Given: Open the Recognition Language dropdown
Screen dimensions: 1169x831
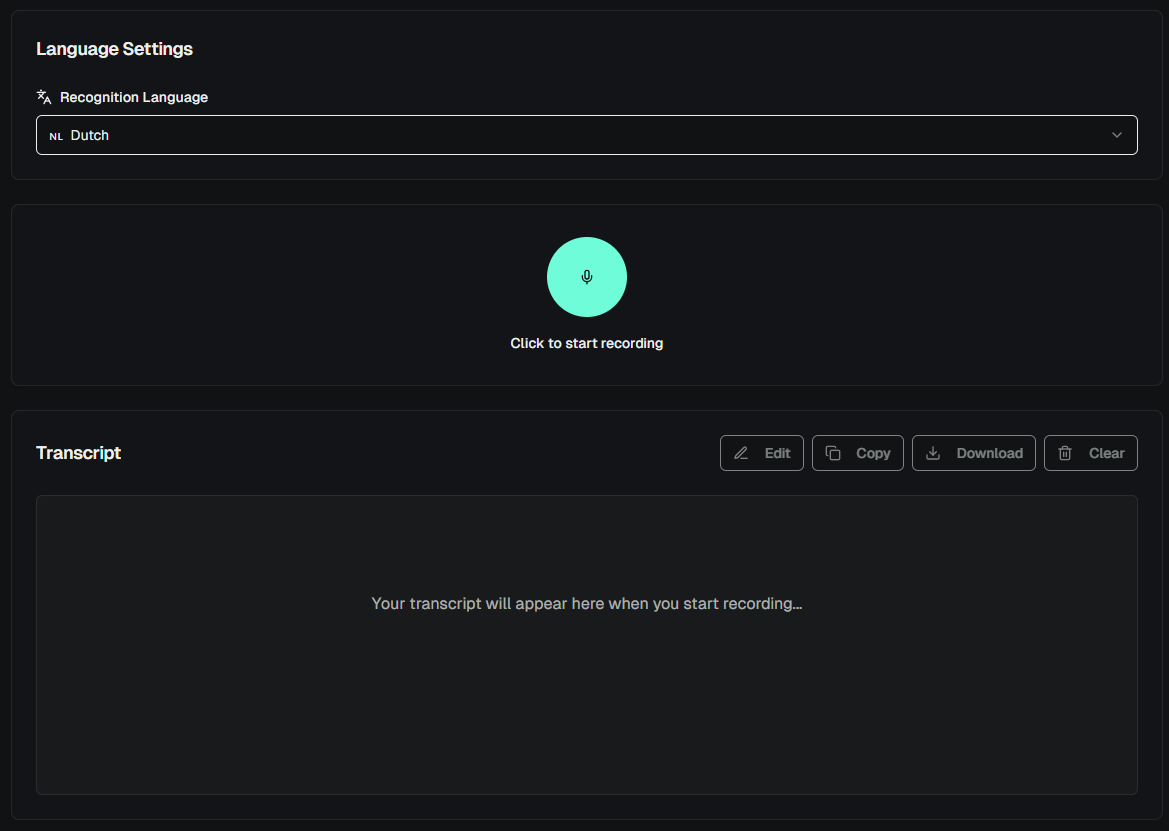Looking at the screenshot, I should click(586, 135).
